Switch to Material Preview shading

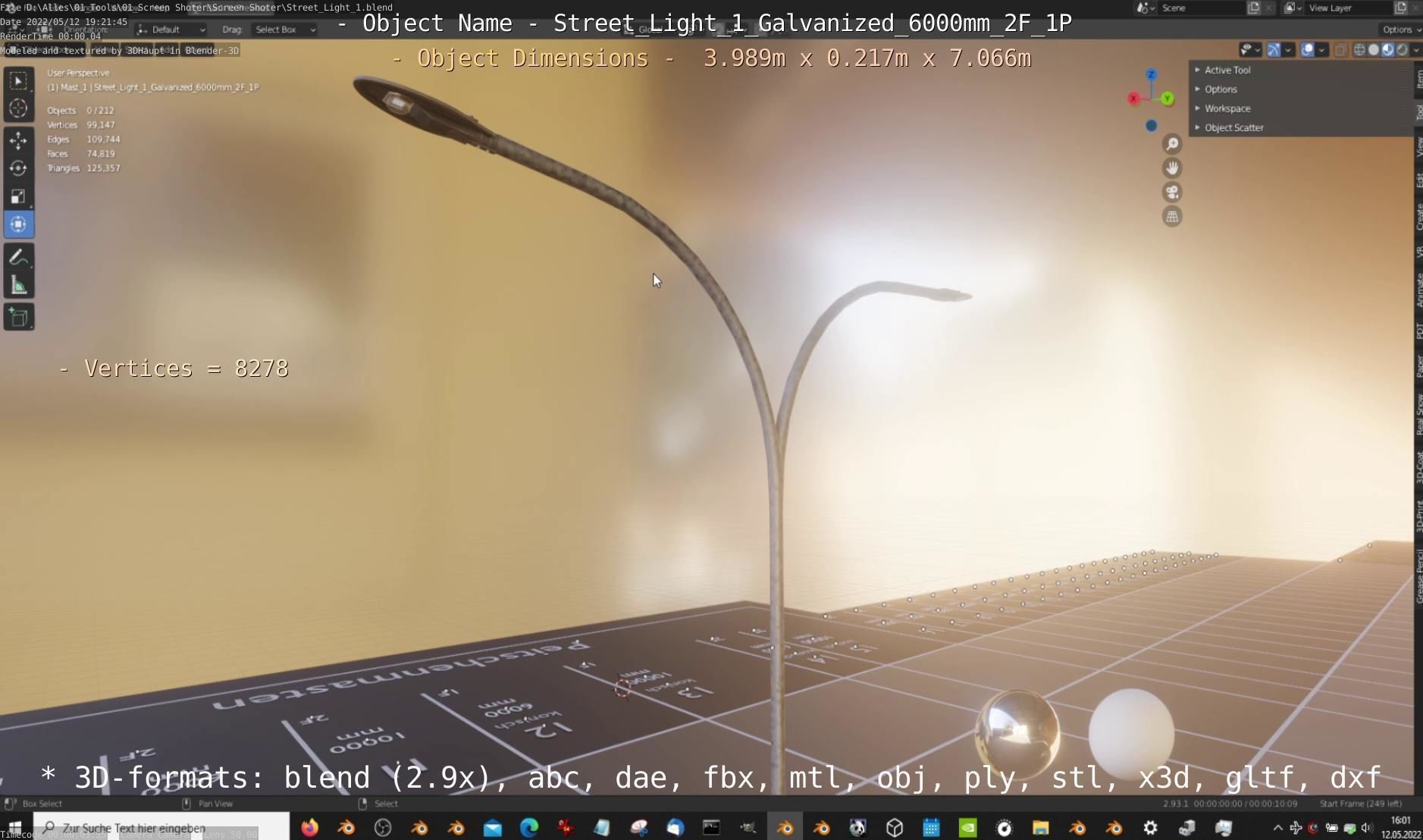pyautogui.click(x=1387, y=50)
